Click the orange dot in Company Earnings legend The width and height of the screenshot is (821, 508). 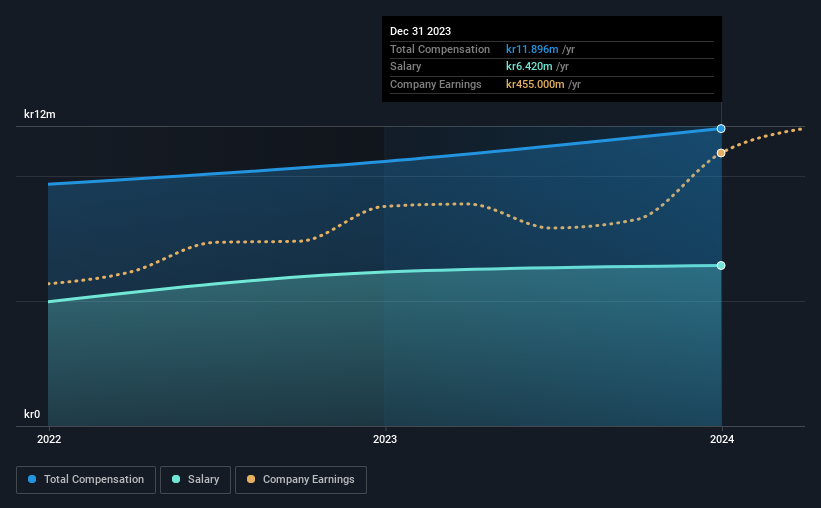pos(251,479)
